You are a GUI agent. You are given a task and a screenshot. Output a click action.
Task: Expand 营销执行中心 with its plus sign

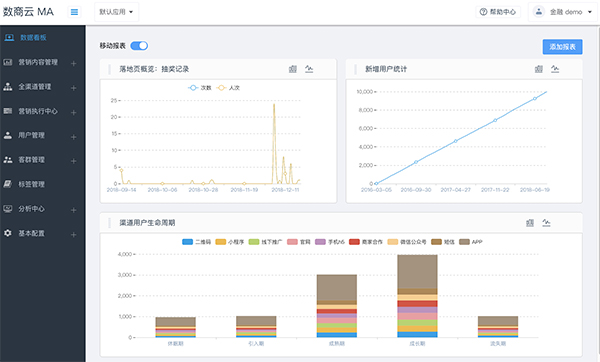pos(73,112)
